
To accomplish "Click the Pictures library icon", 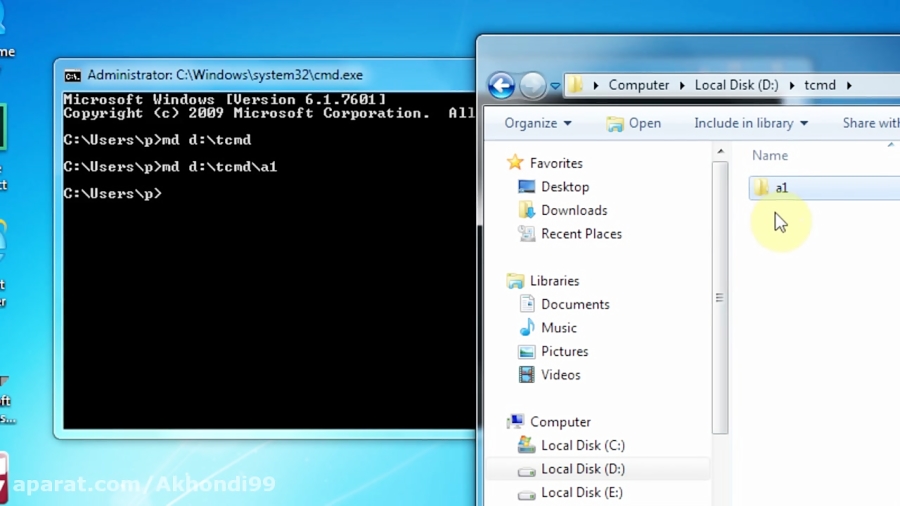I will [526, 351].
